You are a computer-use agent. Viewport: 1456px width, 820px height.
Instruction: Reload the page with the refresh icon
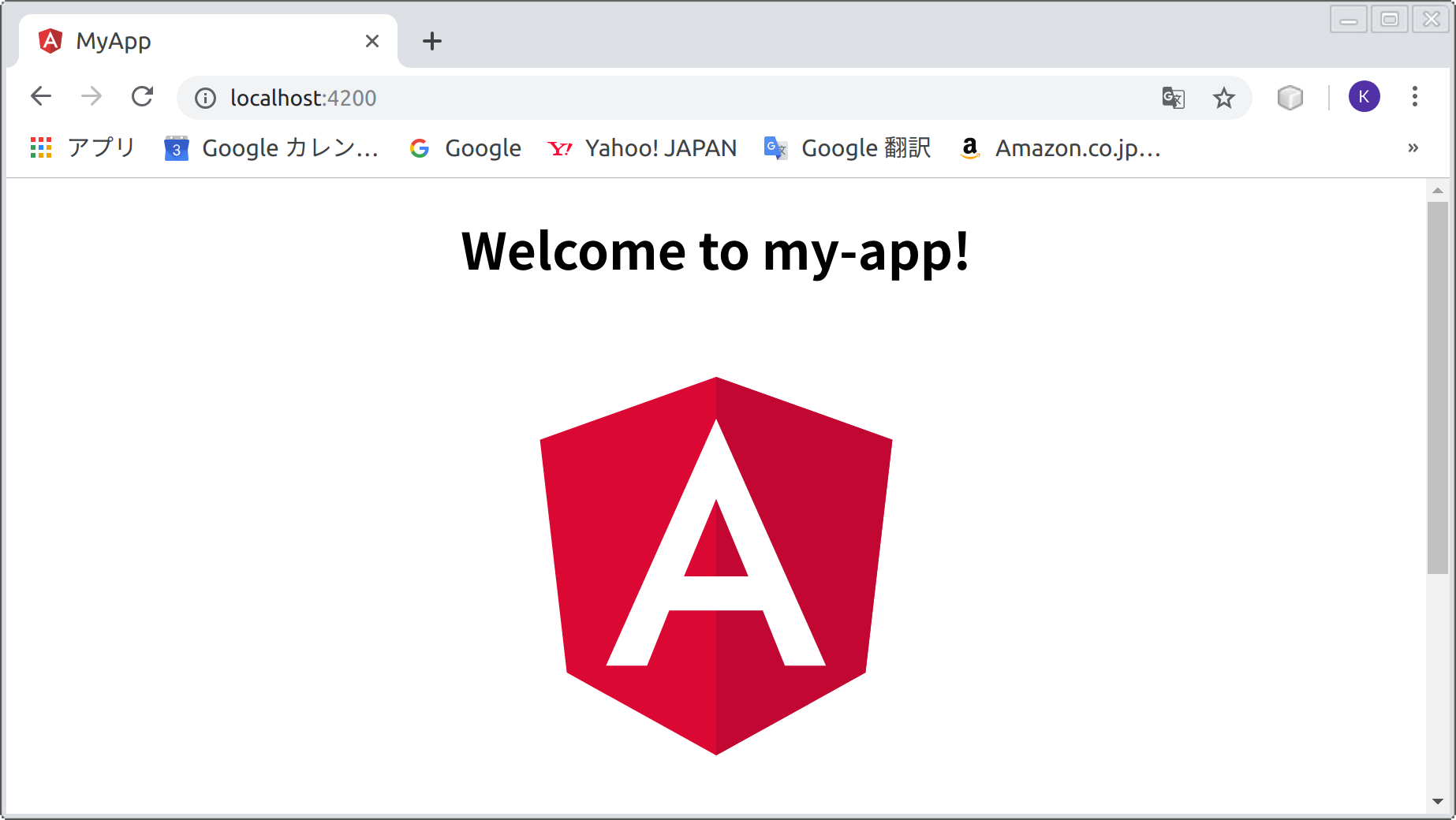(x=143, y=96)
